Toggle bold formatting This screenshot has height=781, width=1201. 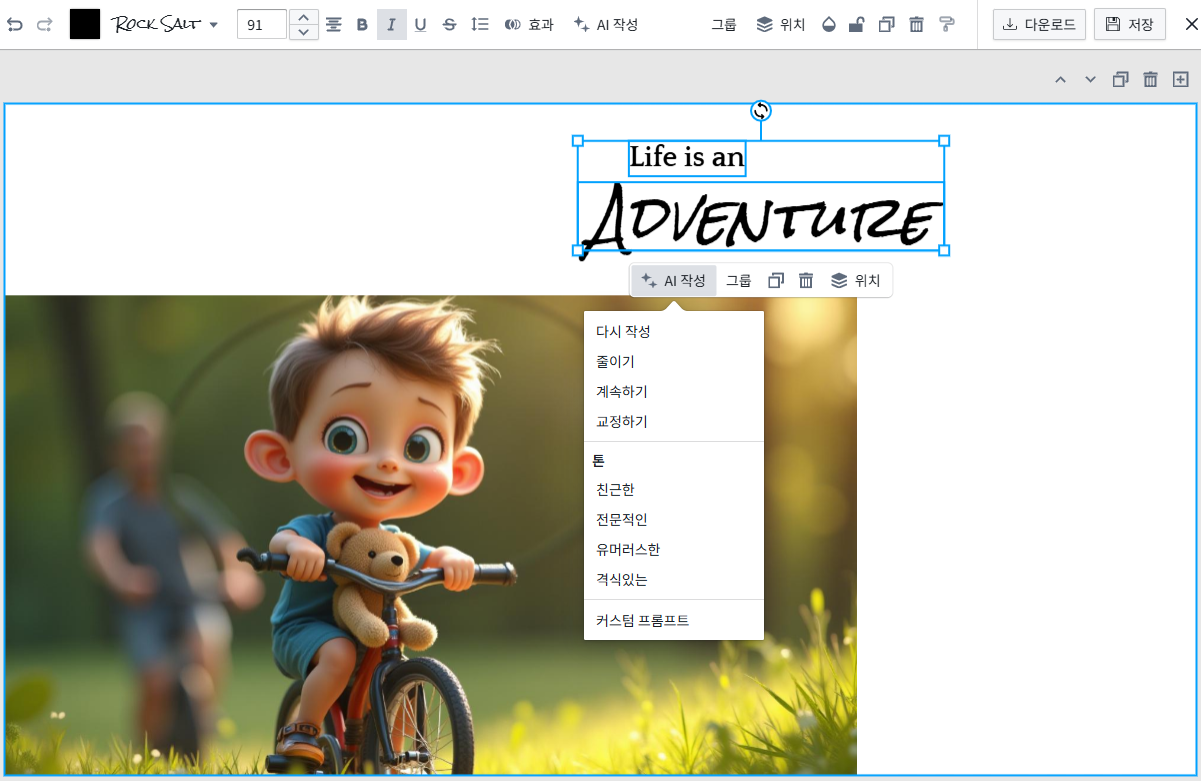coord(362,24)
